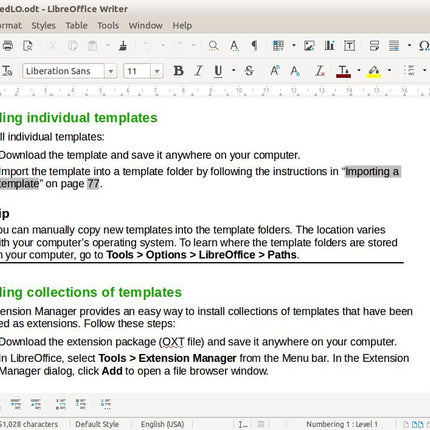The image size is (430, 430).
Task: Click the Print icon in the toolbar
Action: click(x=7, y=45)
